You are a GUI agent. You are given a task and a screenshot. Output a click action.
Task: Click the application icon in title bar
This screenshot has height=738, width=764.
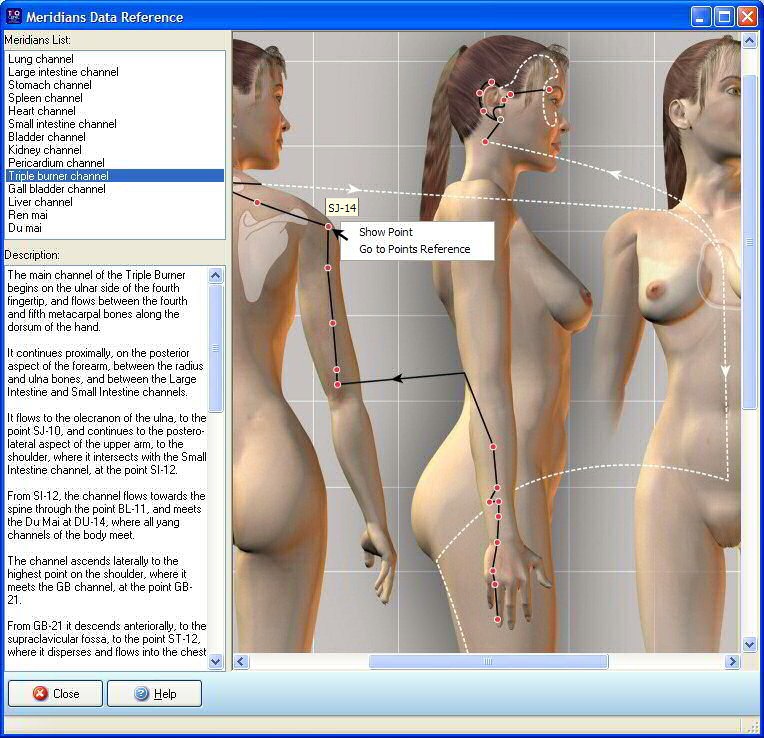point(13,16)
